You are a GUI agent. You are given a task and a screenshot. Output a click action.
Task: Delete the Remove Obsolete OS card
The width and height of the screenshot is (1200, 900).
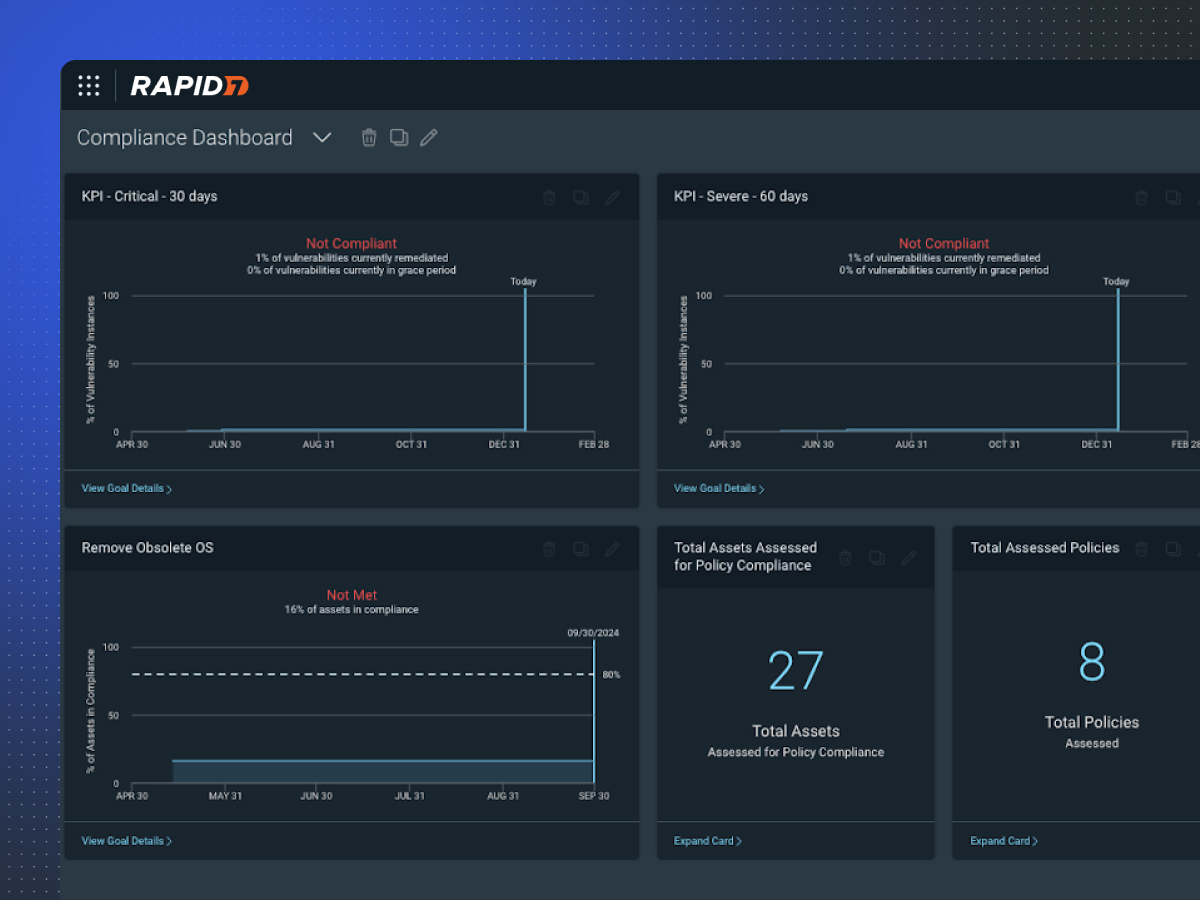click(549, 549)
